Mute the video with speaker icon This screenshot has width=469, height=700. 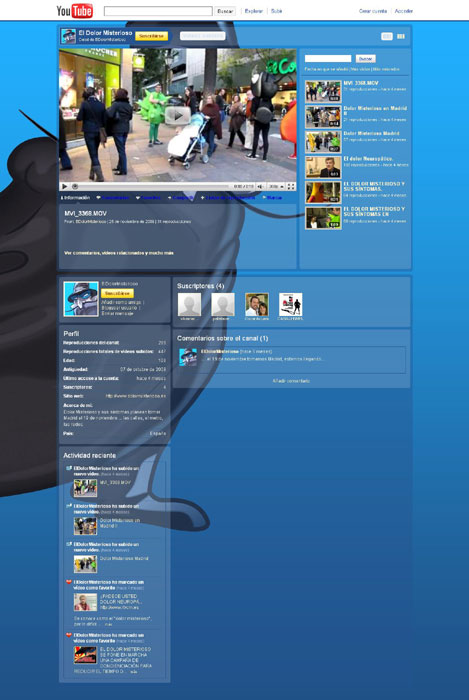pos(260,187)
